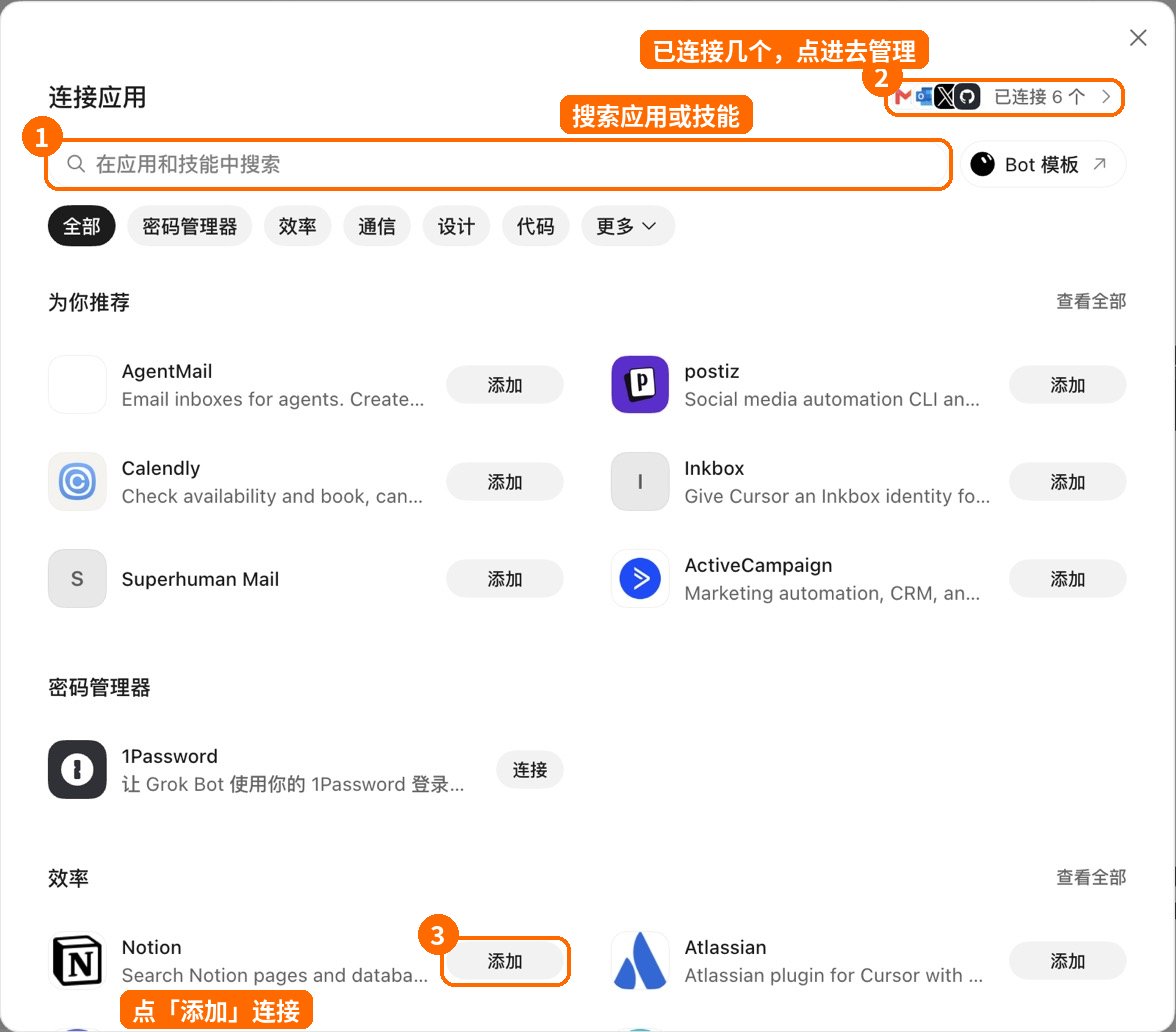This screenshot has height=1032, width=1176.
Task: Click the AgentMail app icon
Action: [x=77, y=385]
